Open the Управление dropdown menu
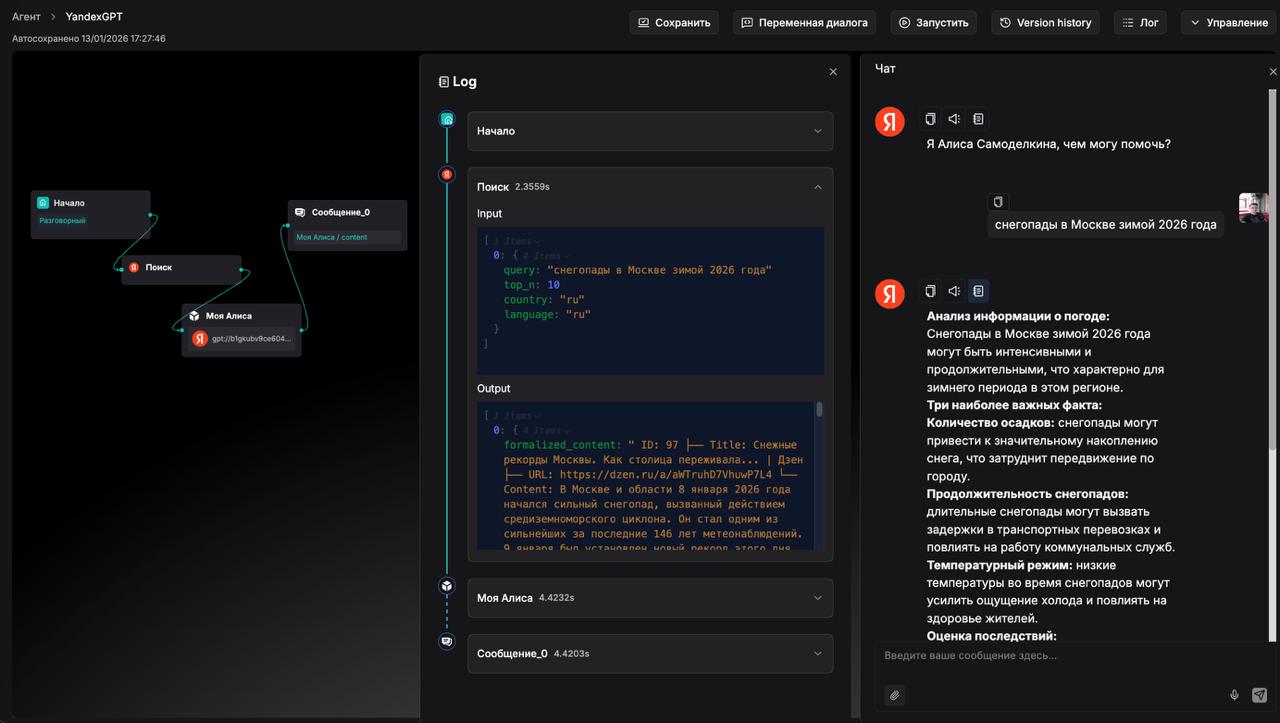1280x723 pixels. (x=1228, y=22)
